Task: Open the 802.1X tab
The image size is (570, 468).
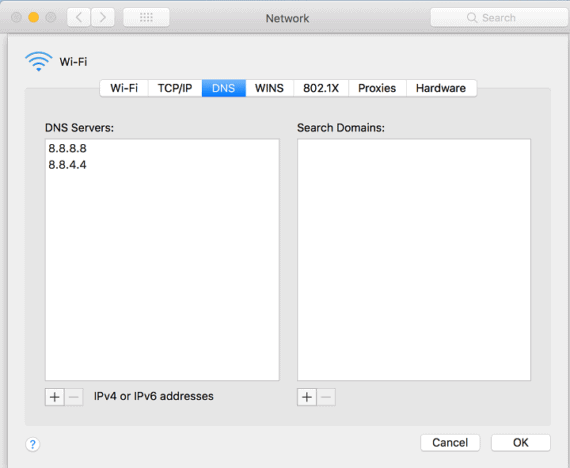Action: (x=321, y=88)
